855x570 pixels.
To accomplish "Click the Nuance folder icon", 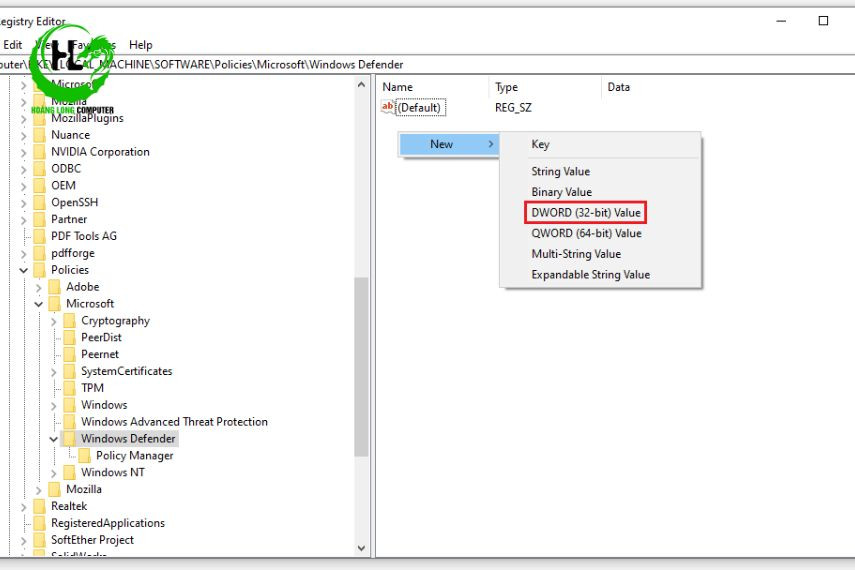I will (40, 135).
